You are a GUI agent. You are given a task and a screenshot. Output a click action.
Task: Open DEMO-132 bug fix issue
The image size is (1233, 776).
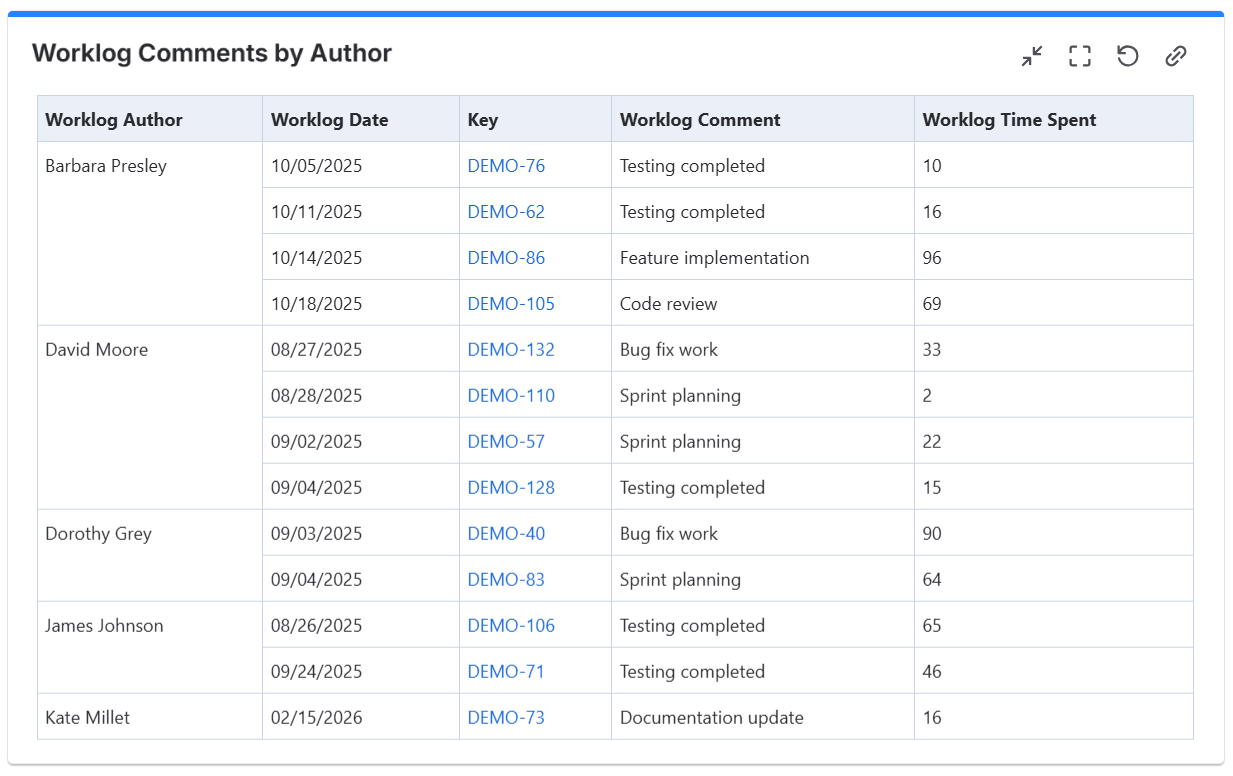511,349
